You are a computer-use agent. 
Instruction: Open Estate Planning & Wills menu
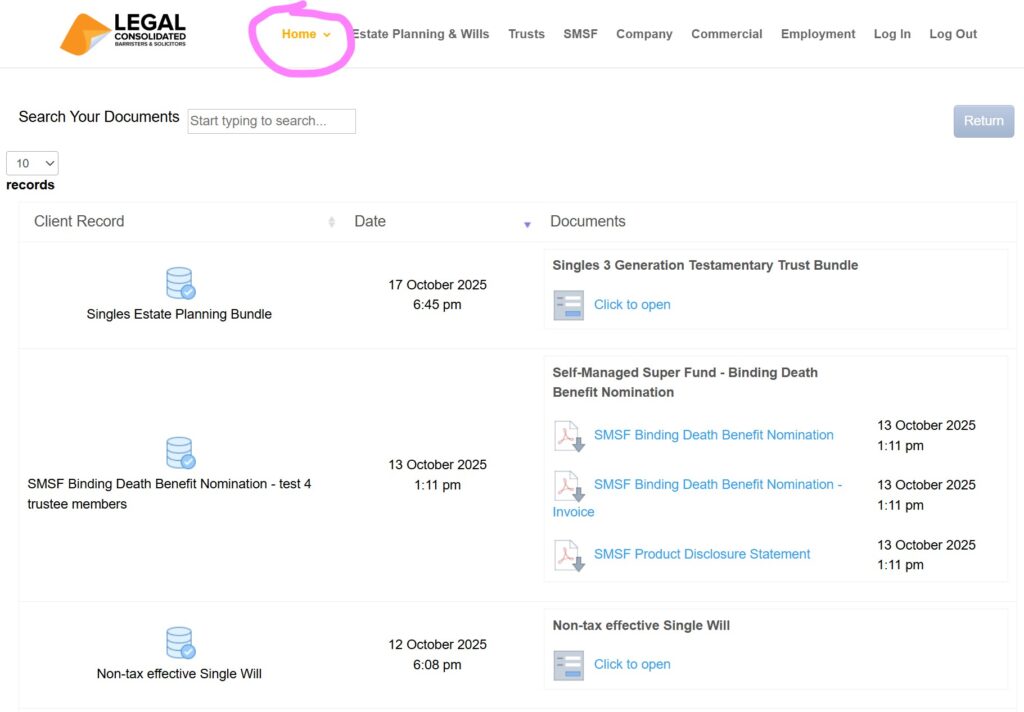421,34
